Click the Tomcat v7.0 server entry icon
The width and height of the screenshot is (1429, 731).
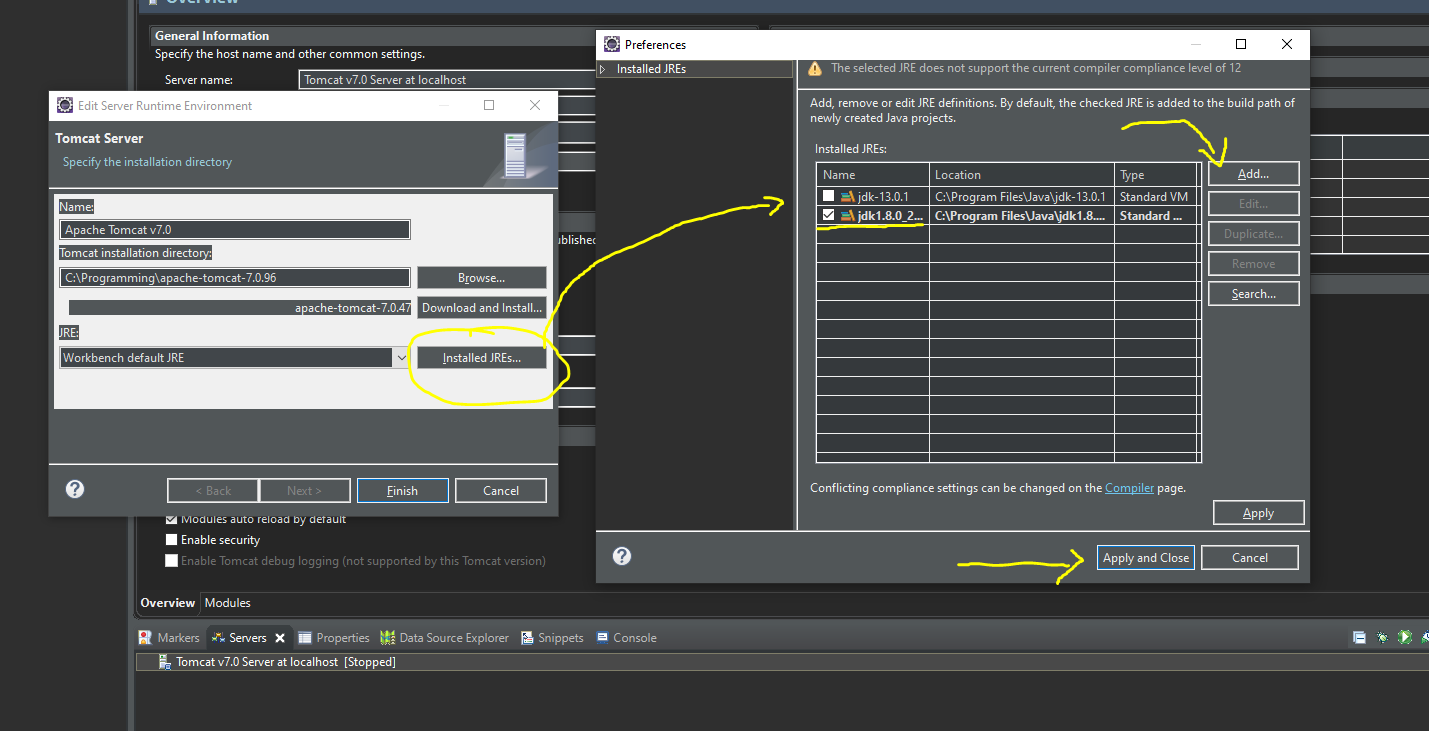165,662
